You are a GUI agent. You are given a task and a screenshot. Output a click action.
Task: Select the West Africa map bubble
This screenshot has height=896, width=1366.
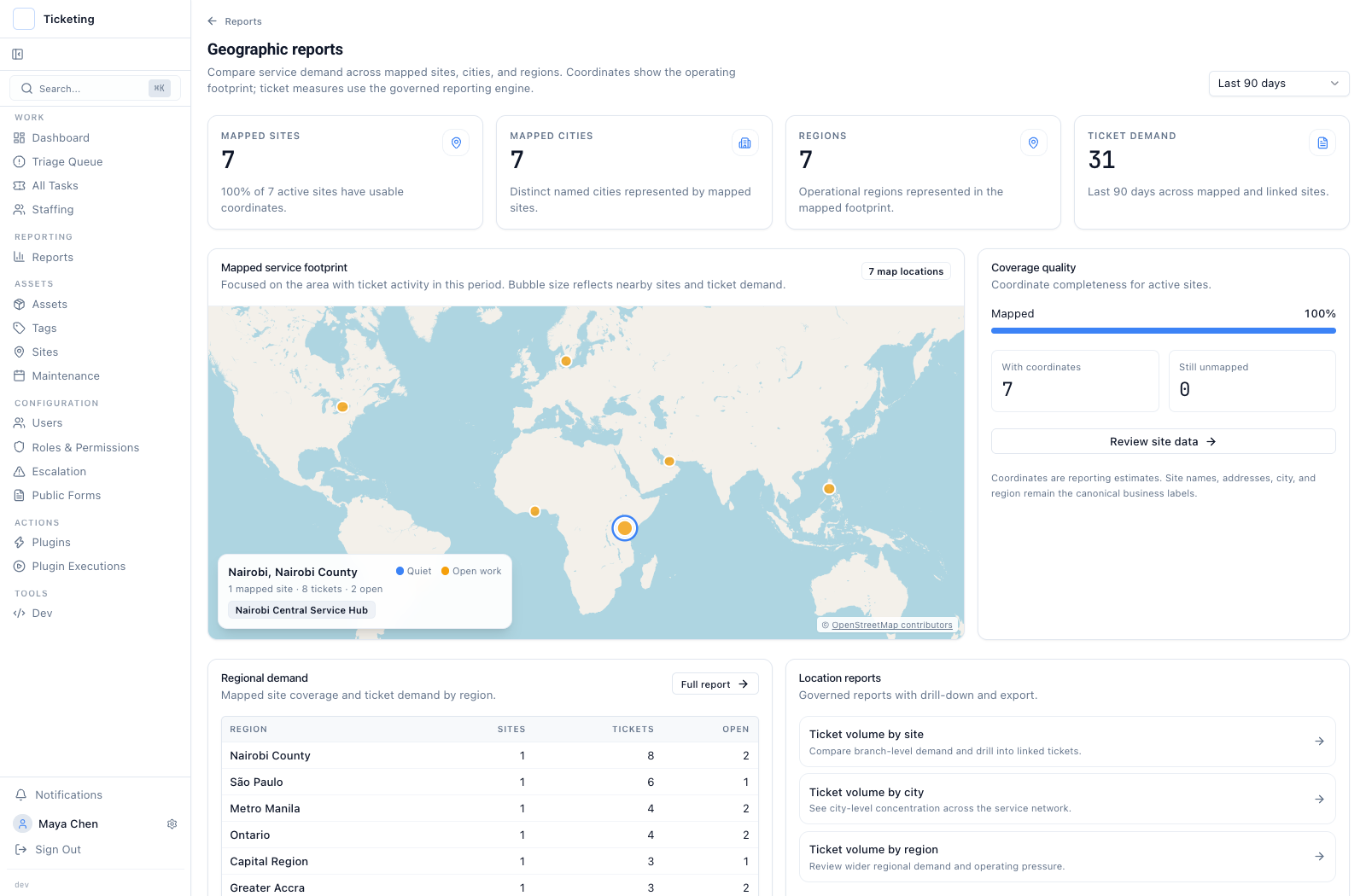tap(534, 512)
